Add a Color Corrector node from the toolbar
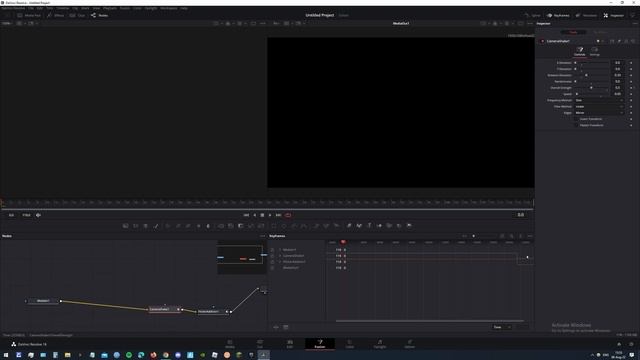Image resolution: width=640 pixels, height=360 pixels. tap(168, 226)
